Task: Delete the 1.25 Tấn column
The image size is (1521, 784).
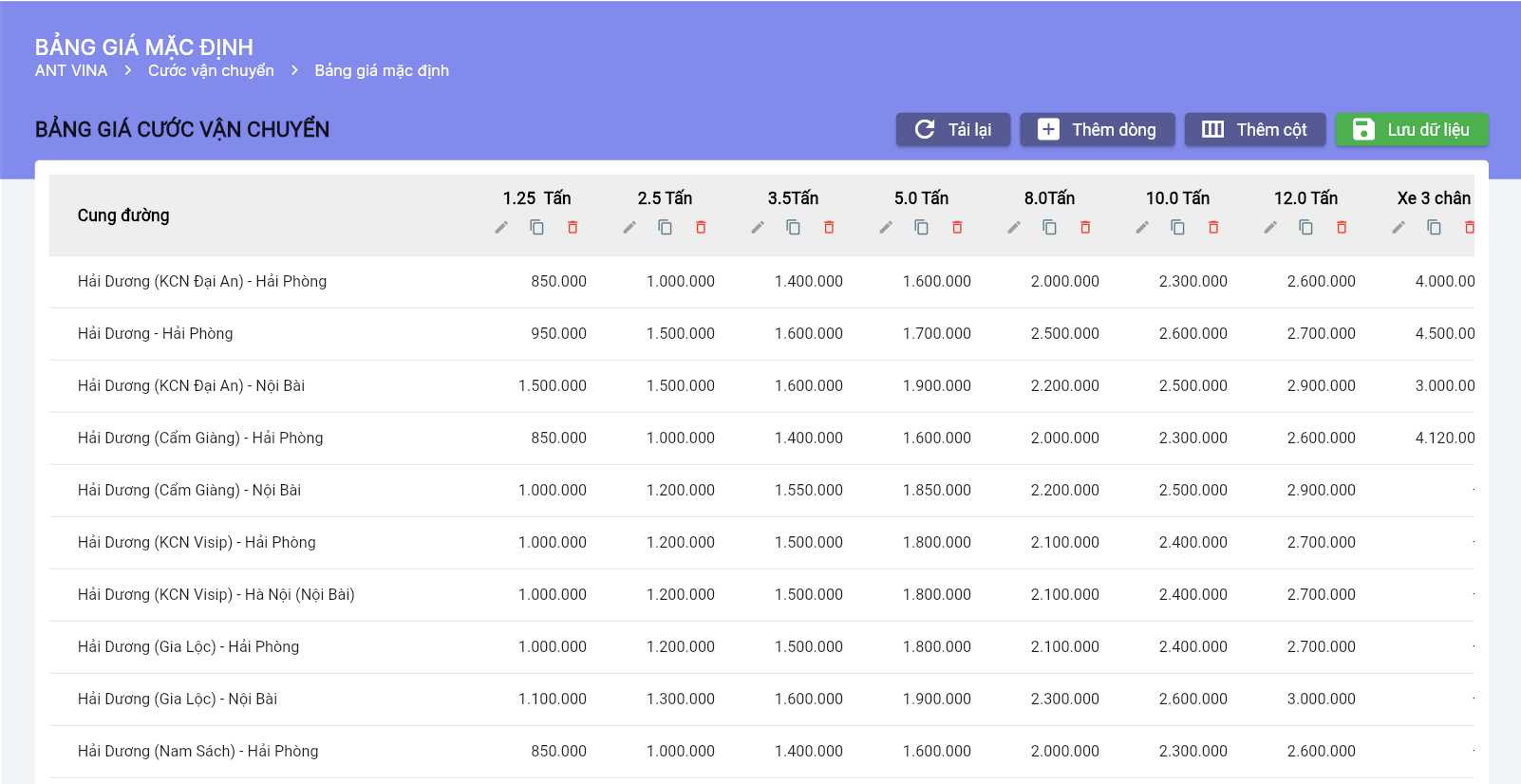Action: click(573, 228)
